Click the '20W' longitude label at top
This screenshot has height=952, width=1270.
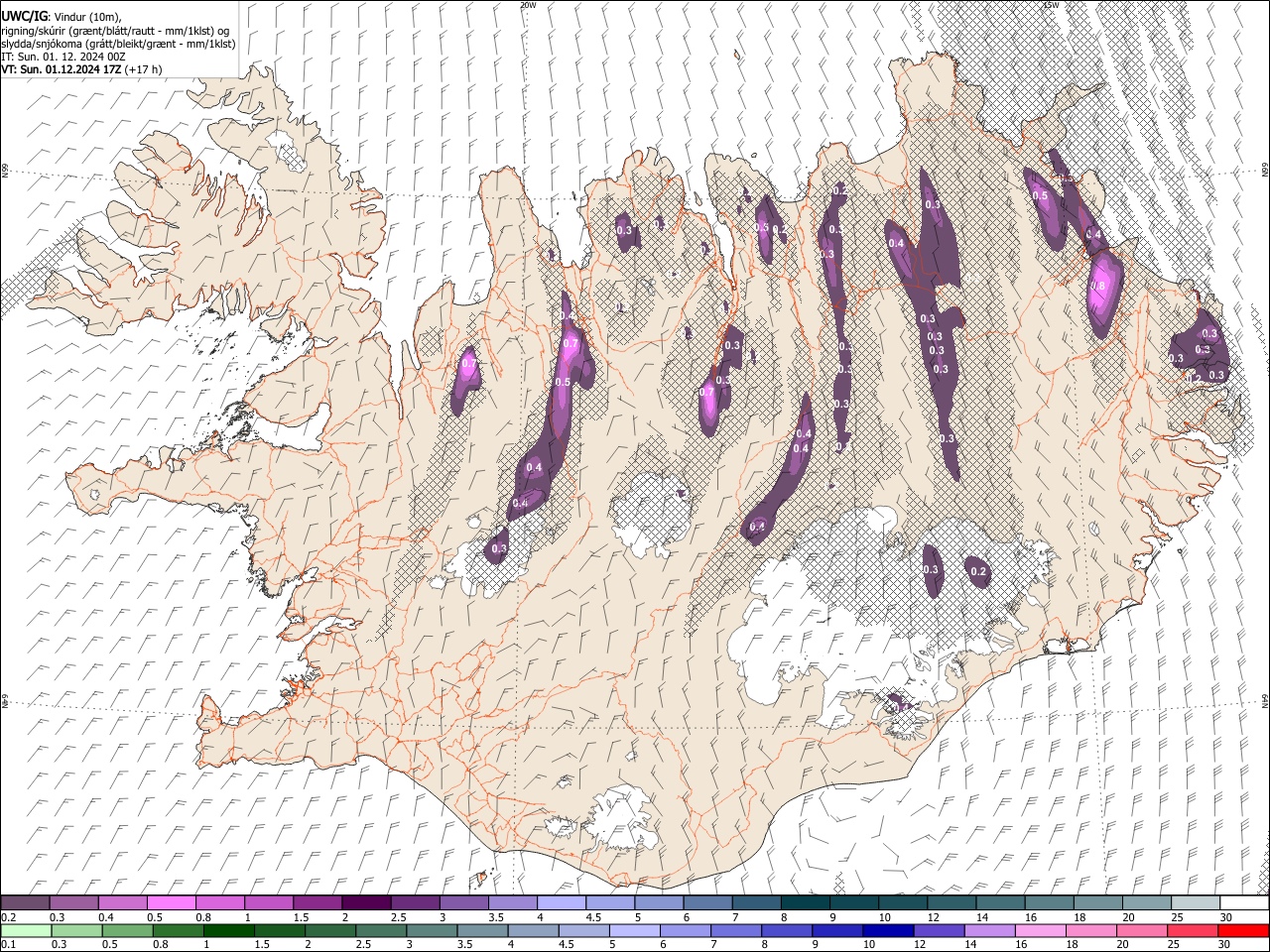(x=528, y=5)
